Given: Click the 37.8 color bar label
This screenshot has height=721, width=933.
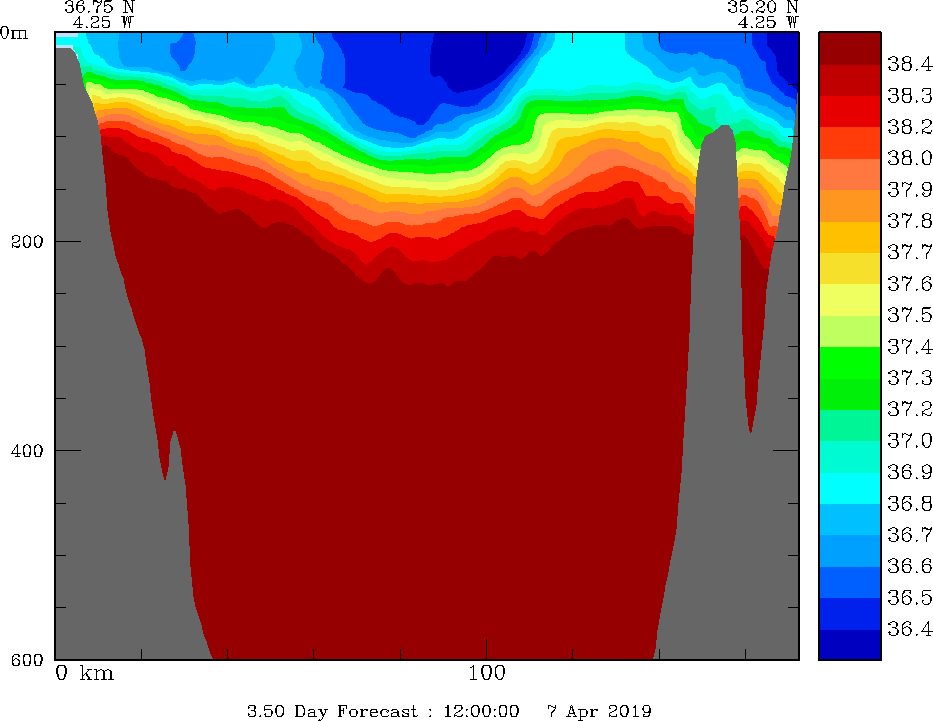Looking at the screenshot, I should pyautogui.click(x=909, y=221).
